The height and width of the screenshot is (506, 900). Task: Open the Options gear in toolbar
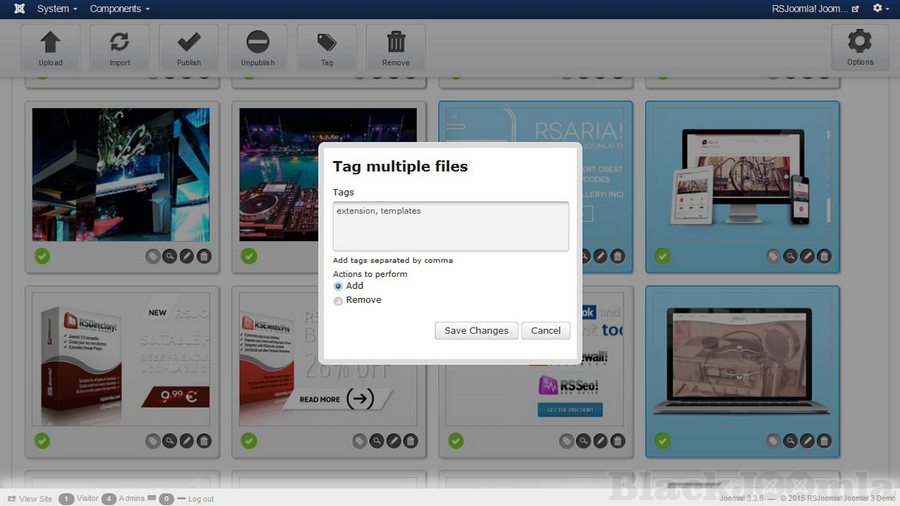coord(860,47)
